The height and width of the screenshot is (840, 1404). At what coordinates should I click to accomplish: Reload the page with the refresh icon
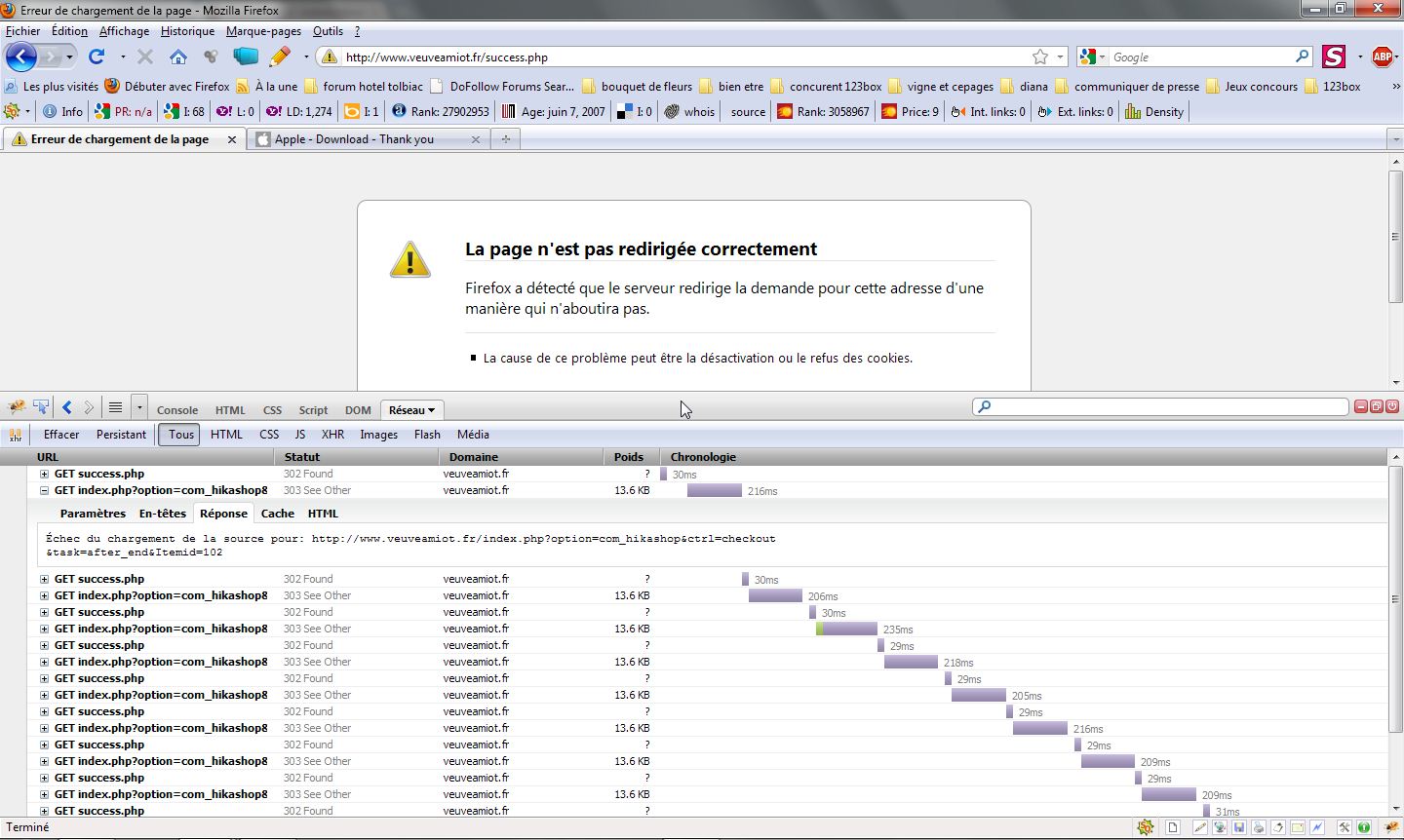pyautogui.click(x=97, y=57)
